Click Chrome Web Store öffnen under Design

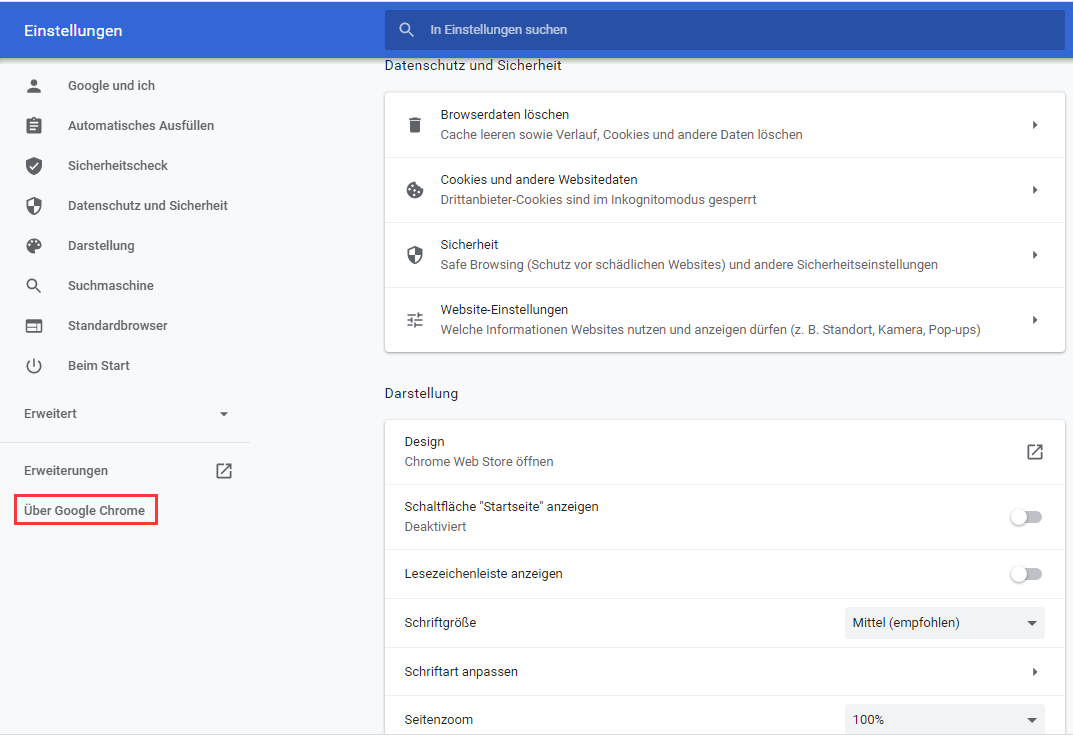tap(478, 462)
